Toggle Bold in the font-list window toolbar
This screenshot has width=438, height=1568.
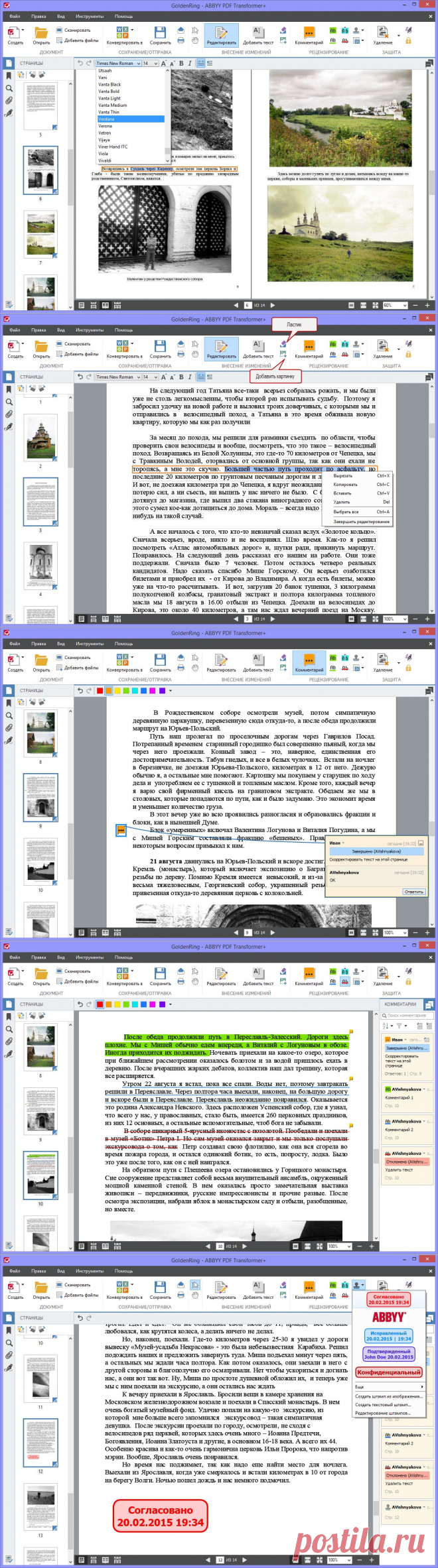(x=182, y=63)
